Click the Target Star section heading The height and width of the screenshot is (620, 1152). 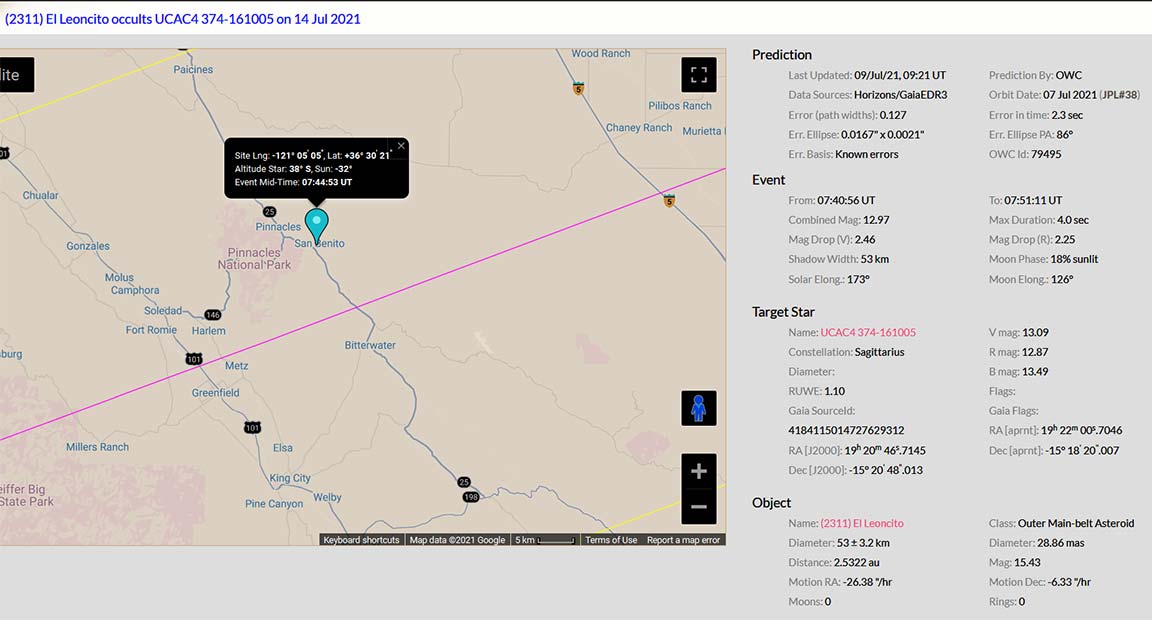[x=783, y=311]
